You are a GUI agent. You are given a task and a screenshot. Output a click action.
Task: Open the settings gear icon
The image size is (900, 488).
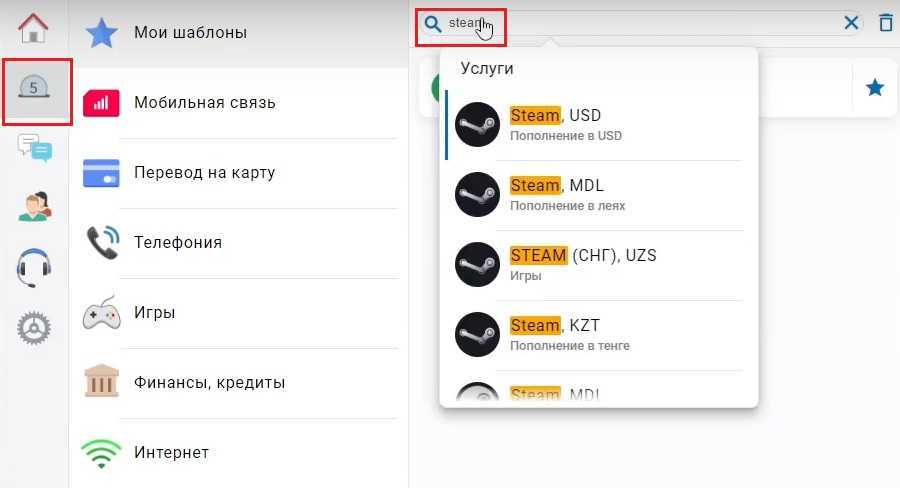[x=33, y=328]
